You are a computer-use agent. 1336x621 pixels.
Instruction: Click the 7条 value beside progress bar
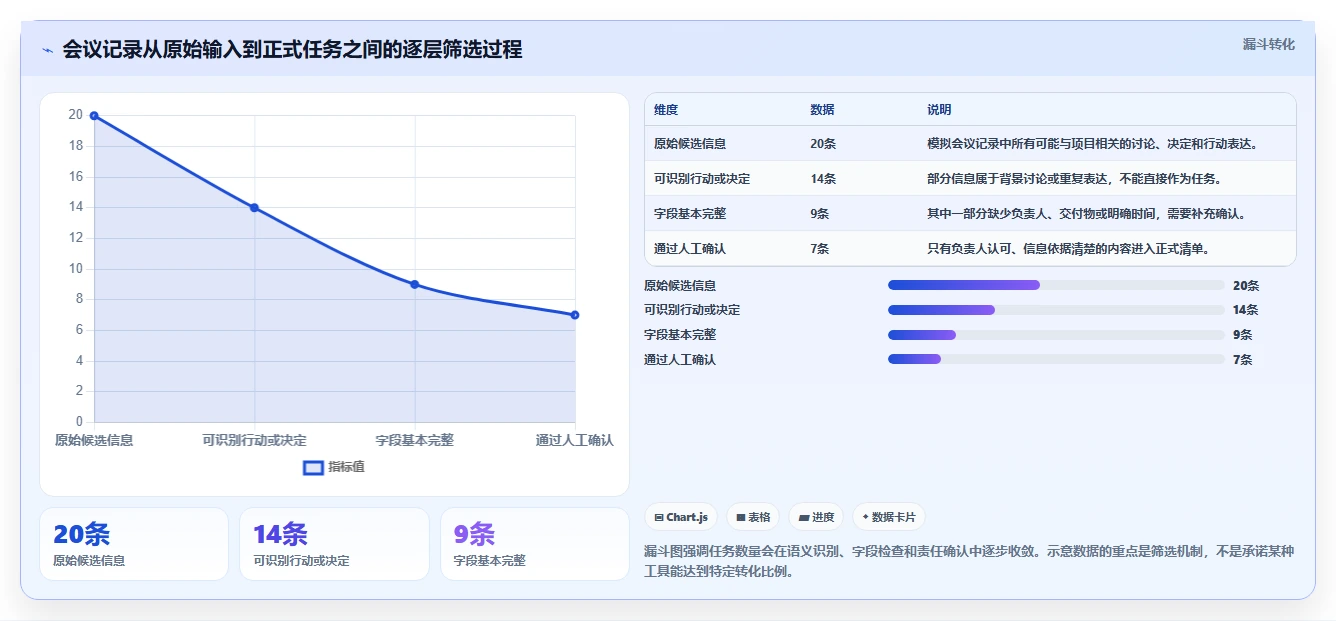tap(1243, 359)
